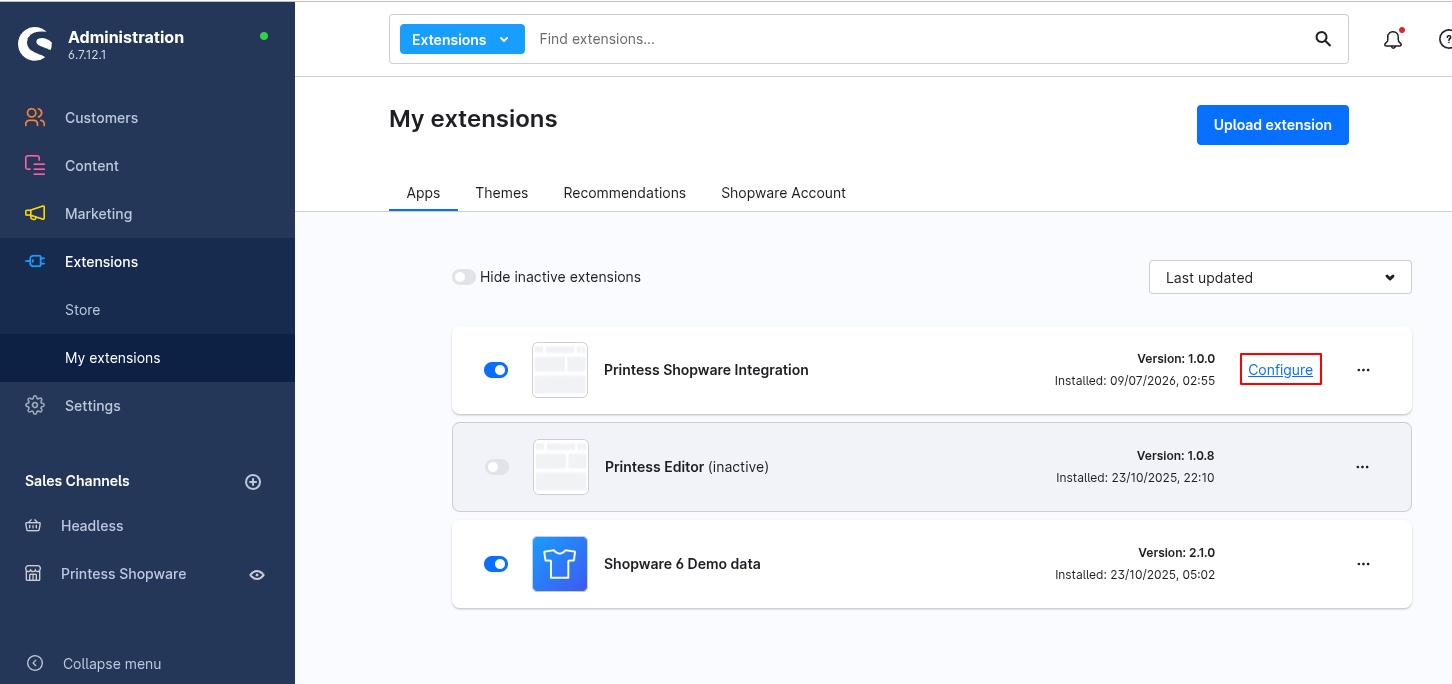This screenshot has width=1452, height=684.
Task: Open the notifications bell
Action: click(x=1393, y=40)
